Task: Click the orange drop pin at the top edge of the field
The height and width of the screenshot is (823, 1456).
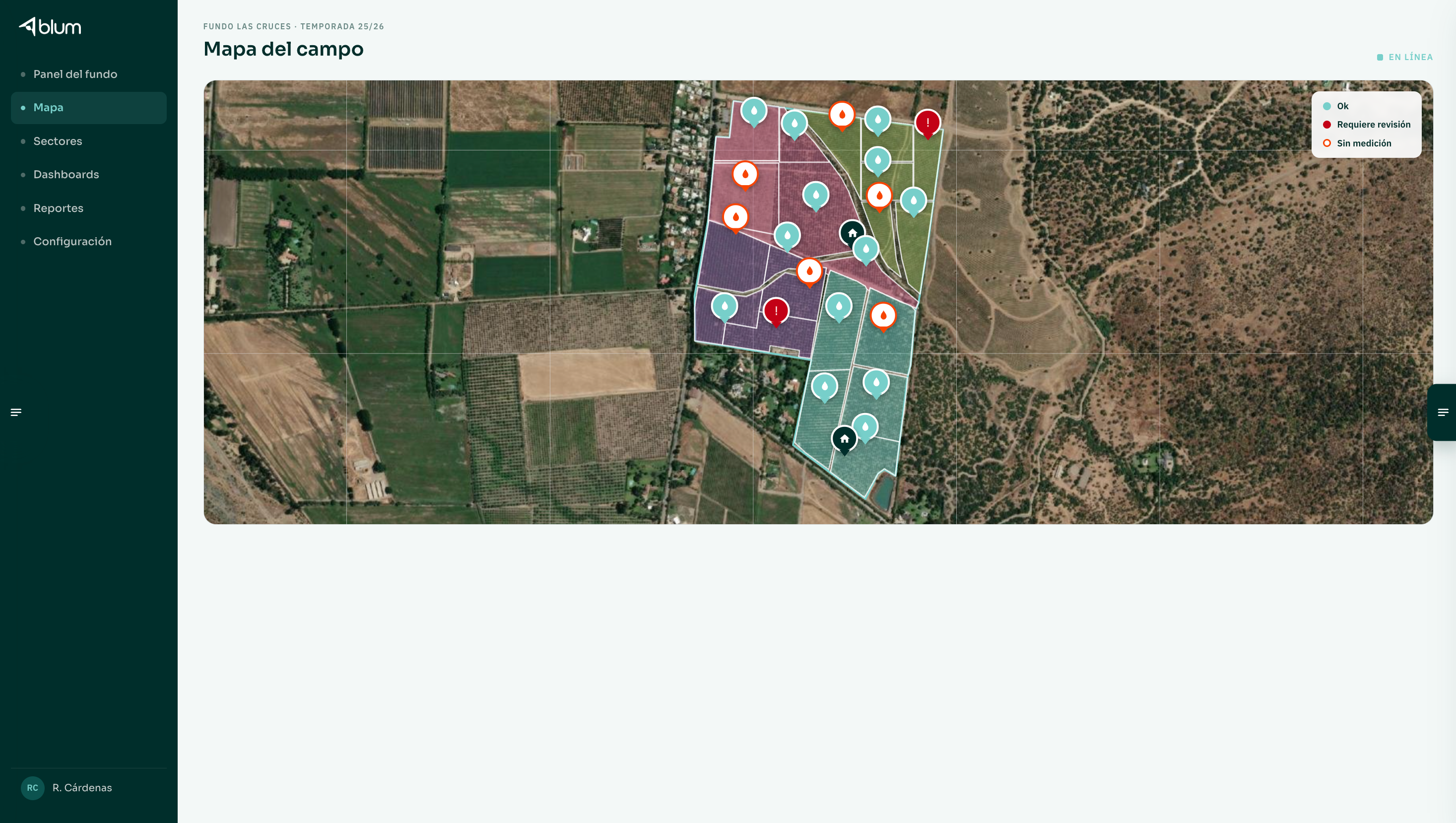Action: coord(842,116)
